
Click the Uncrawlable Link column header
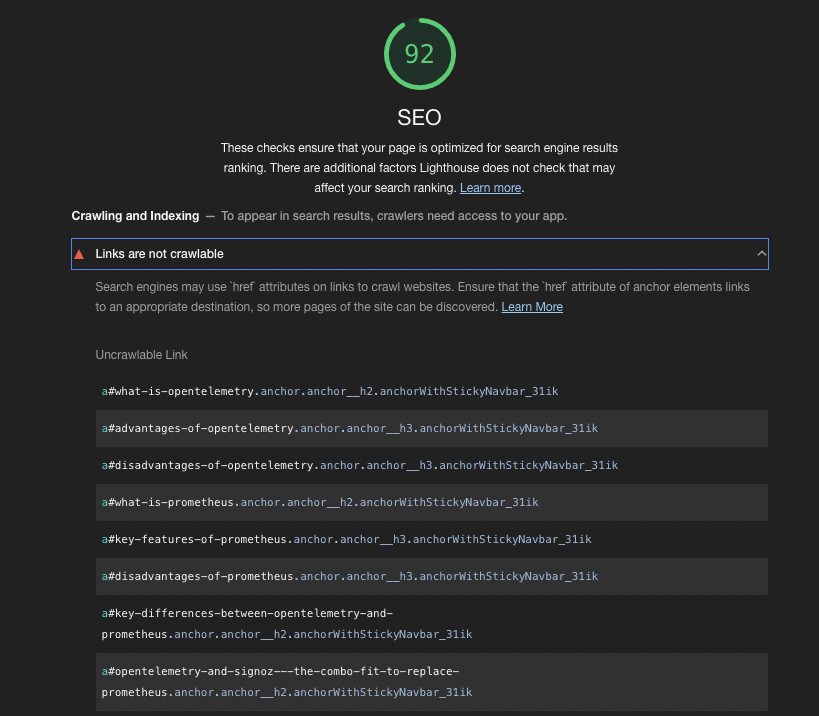tap(141, 355)
